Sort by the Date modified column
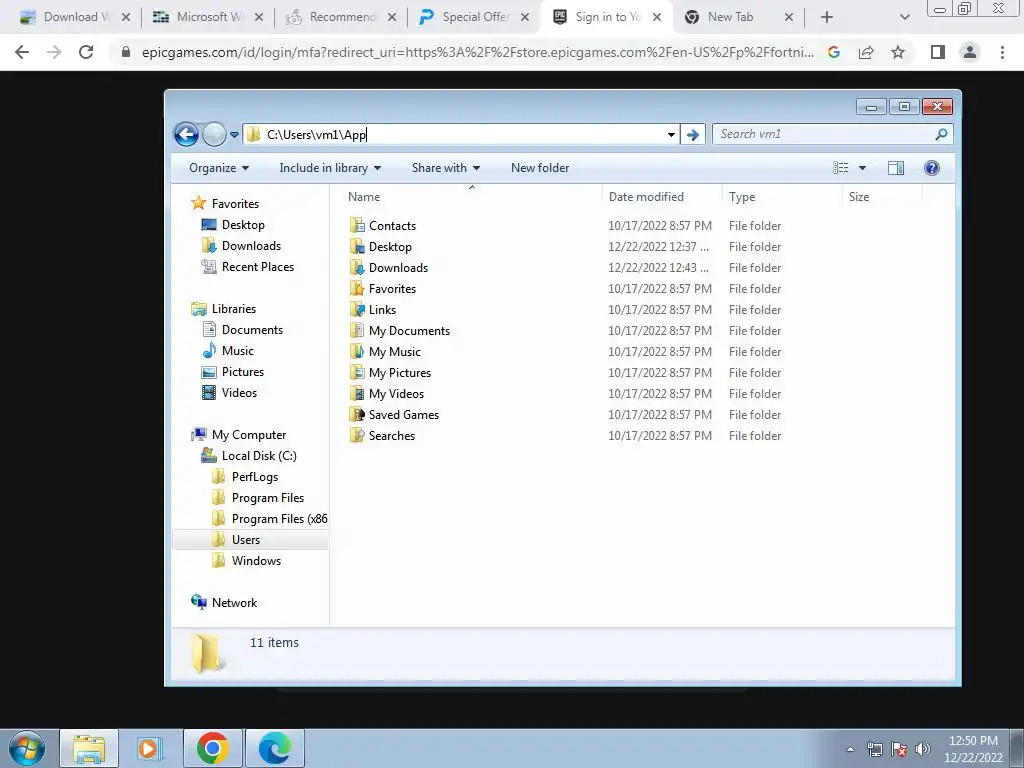The width and height of the screenshot is (1024, 768). tap(646, 197)
